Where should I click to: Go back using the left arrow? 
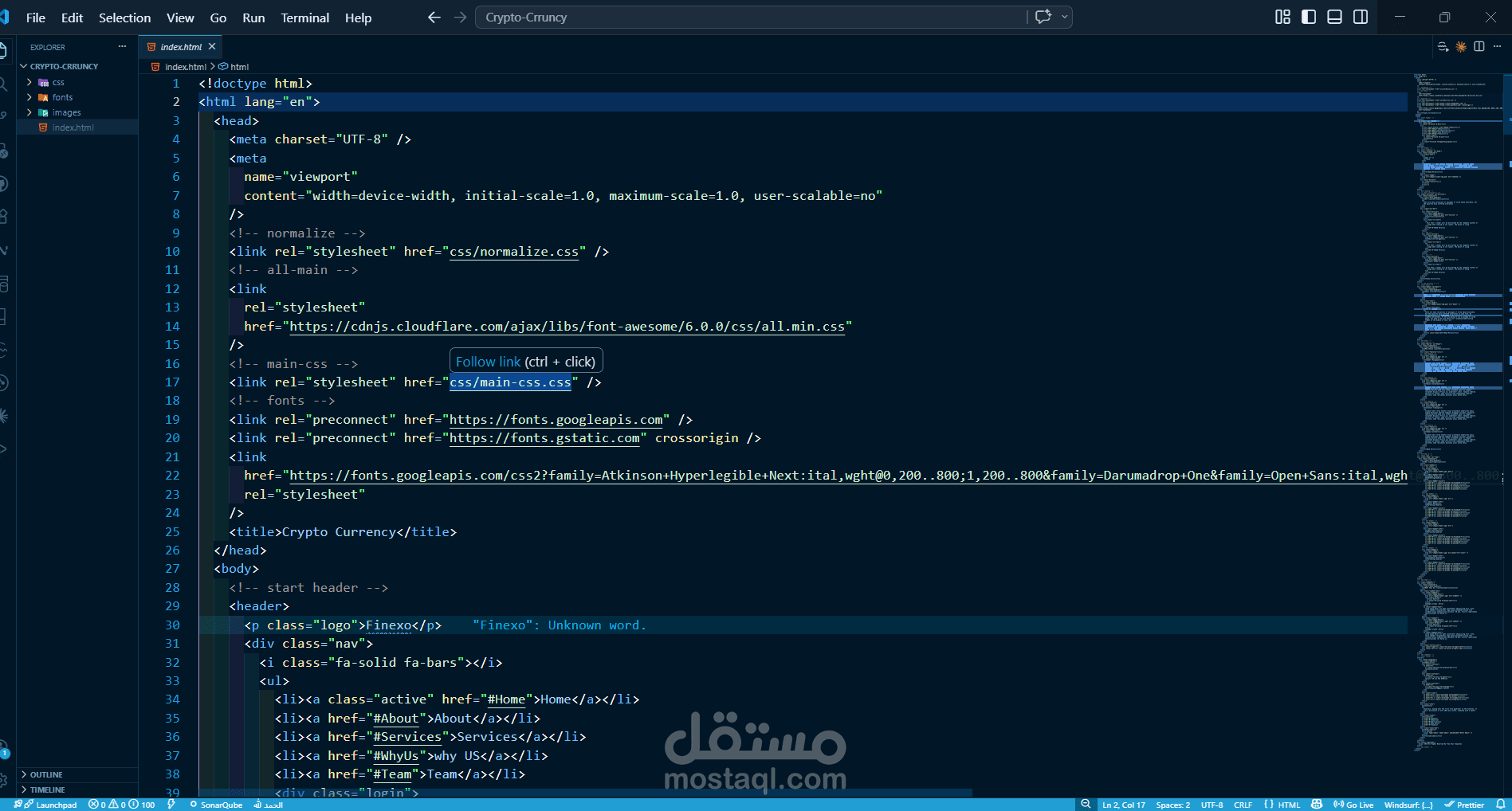[434, 17]
